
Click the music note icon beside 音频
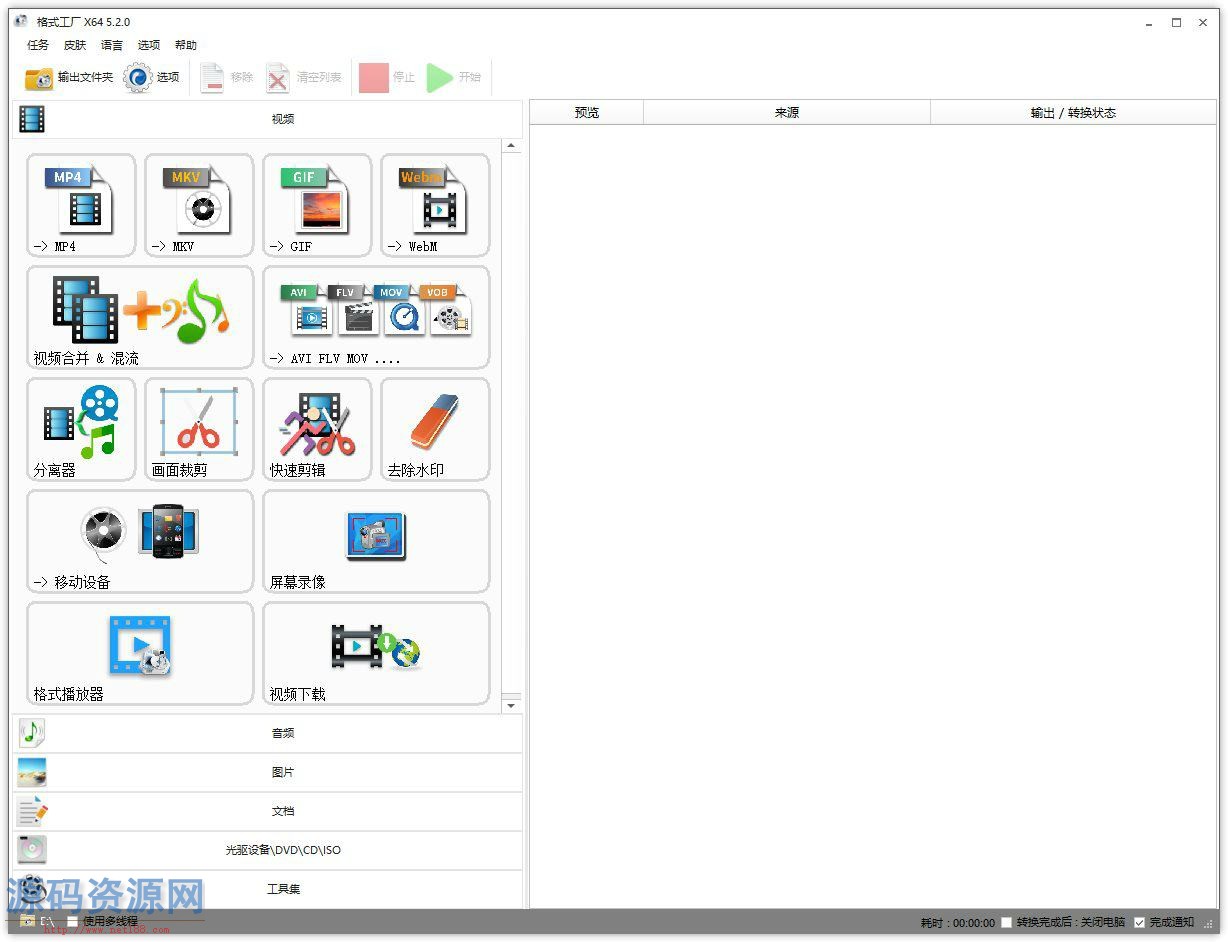coord(32,733)
